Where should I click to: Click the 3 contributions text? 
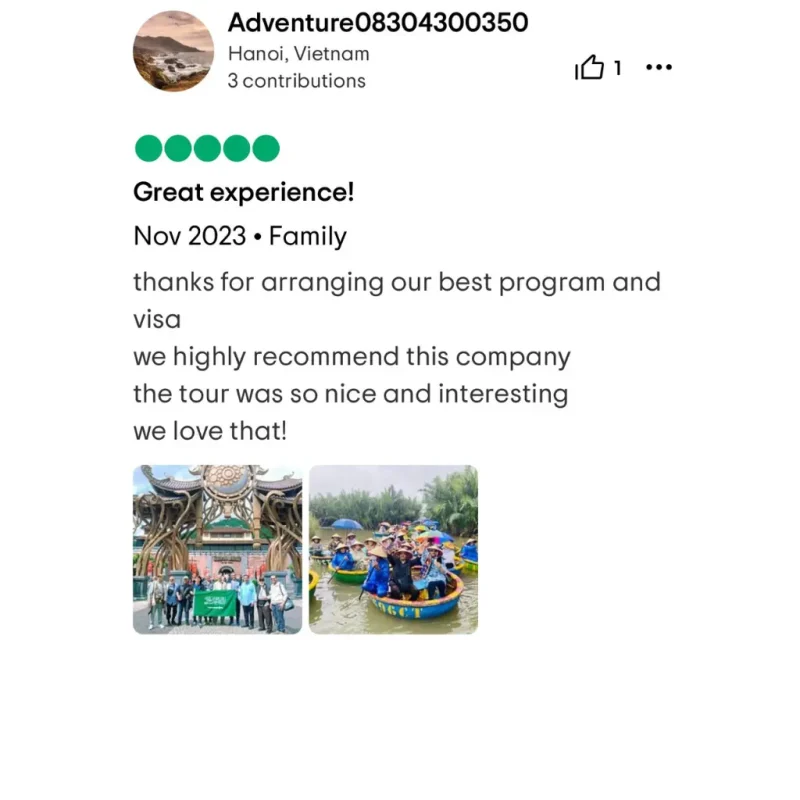(x=296, y=81)
